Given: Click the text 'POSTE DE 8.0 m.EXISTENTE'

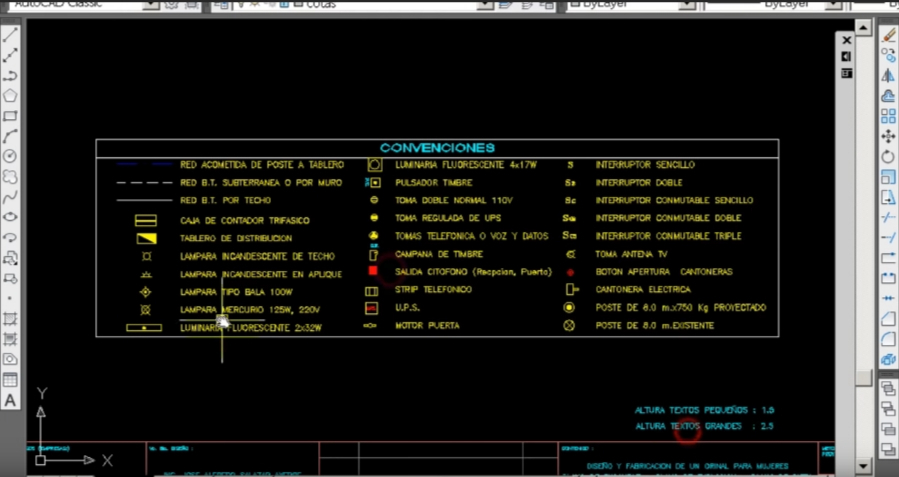Looking at the screenshot, I should [x=655, y=325].
